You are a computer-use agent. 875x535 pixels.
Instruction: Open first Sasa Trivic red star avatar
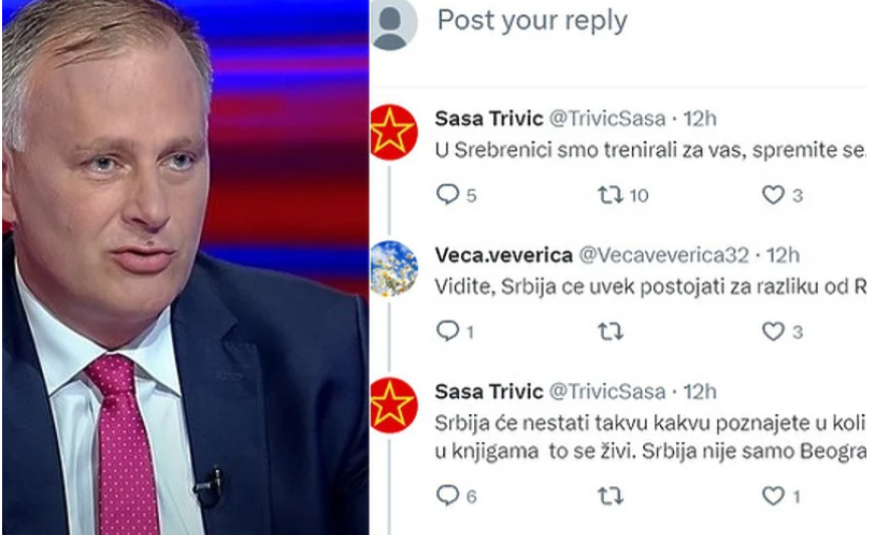point(393,132)
